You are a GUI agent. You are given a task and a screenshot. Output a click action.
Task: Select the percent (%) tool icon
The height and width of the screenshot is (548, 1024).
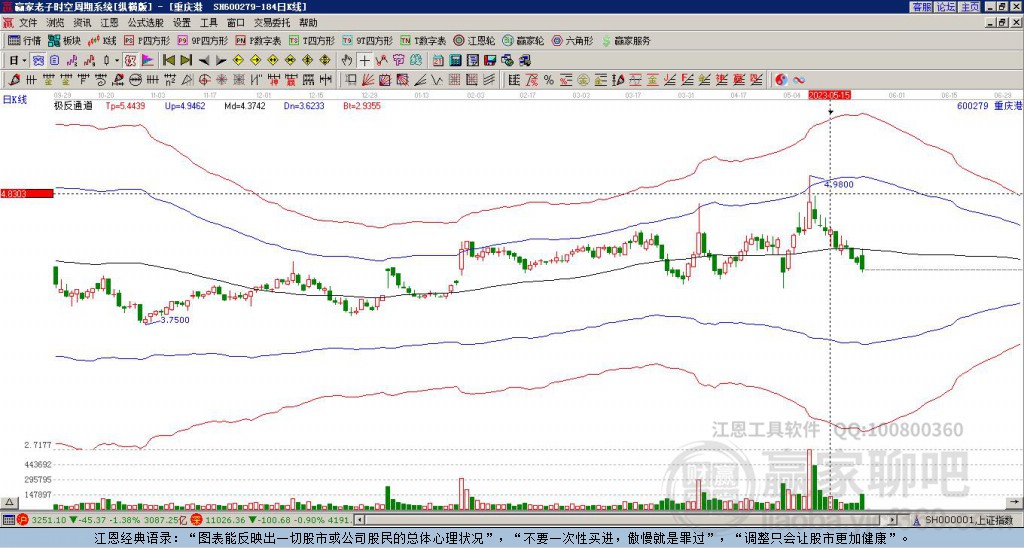pyautogui.click(x=549, y=80)
